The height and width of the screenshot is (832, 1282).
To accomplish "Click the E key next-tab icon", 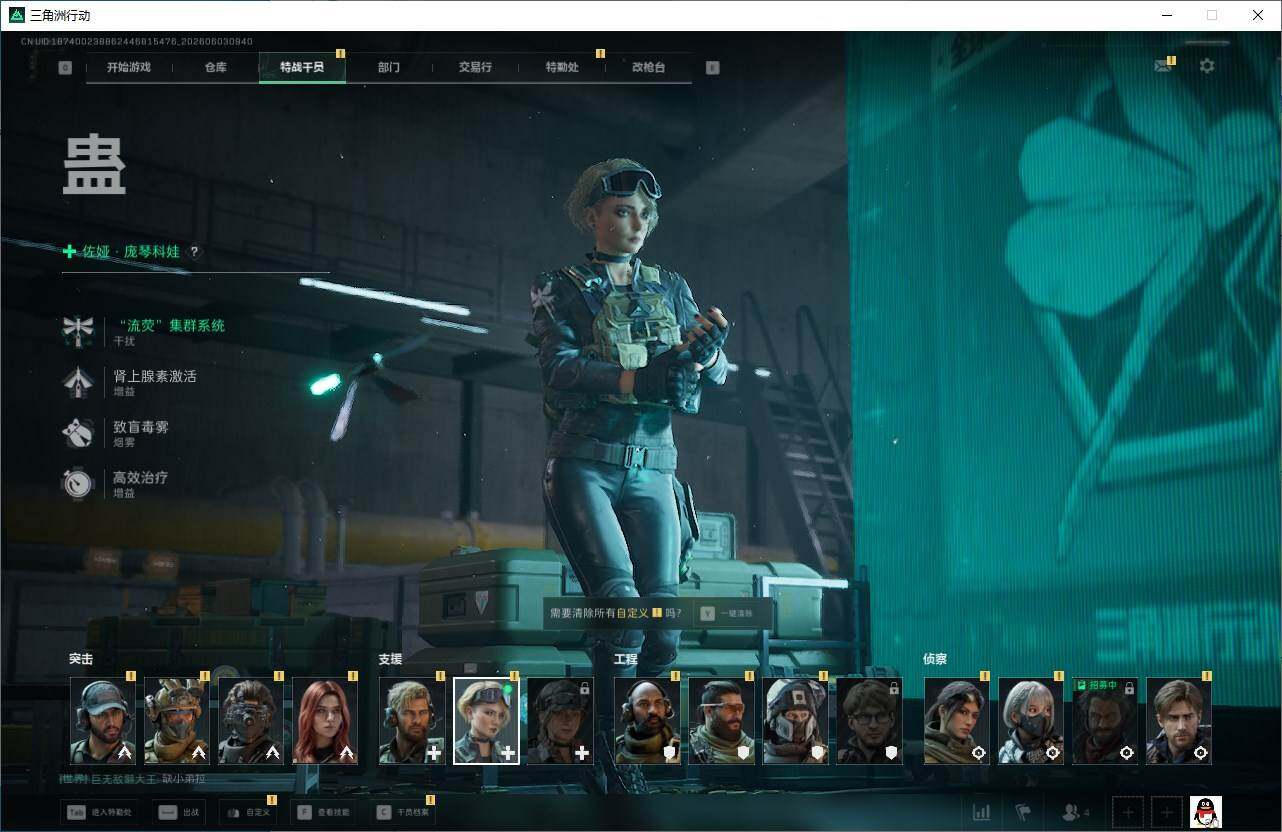I will (x=712, y=68).
